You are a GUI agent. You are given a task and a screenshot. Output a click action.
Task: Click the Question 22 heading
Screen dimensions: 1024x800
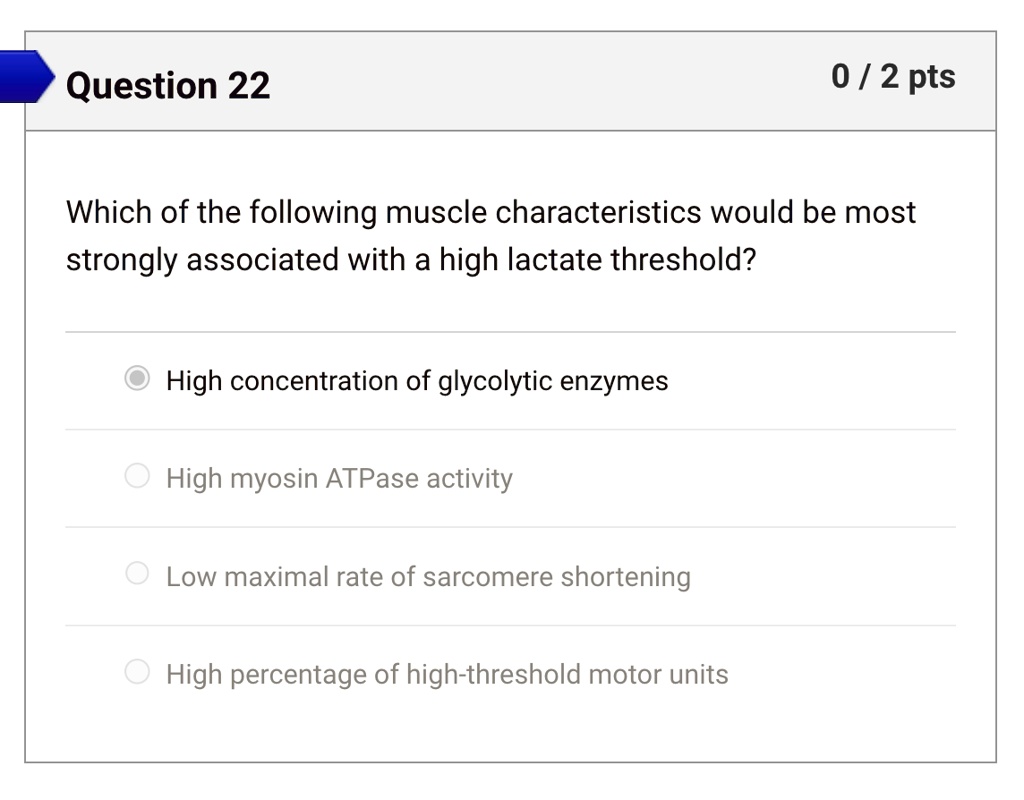coord(168,86)
